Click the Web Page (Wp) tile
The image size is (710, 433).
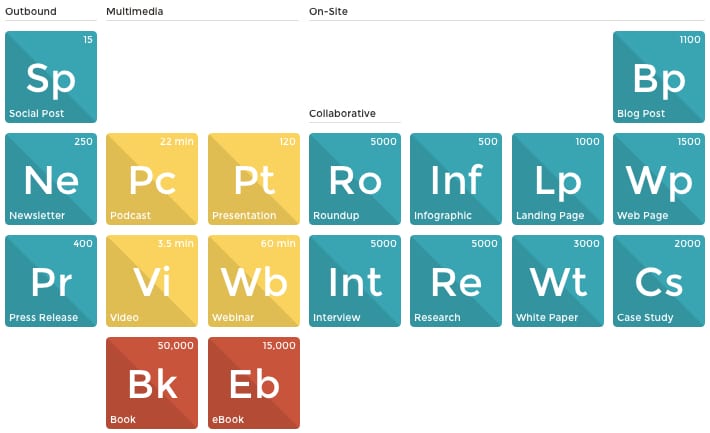(x=658, y=179)
